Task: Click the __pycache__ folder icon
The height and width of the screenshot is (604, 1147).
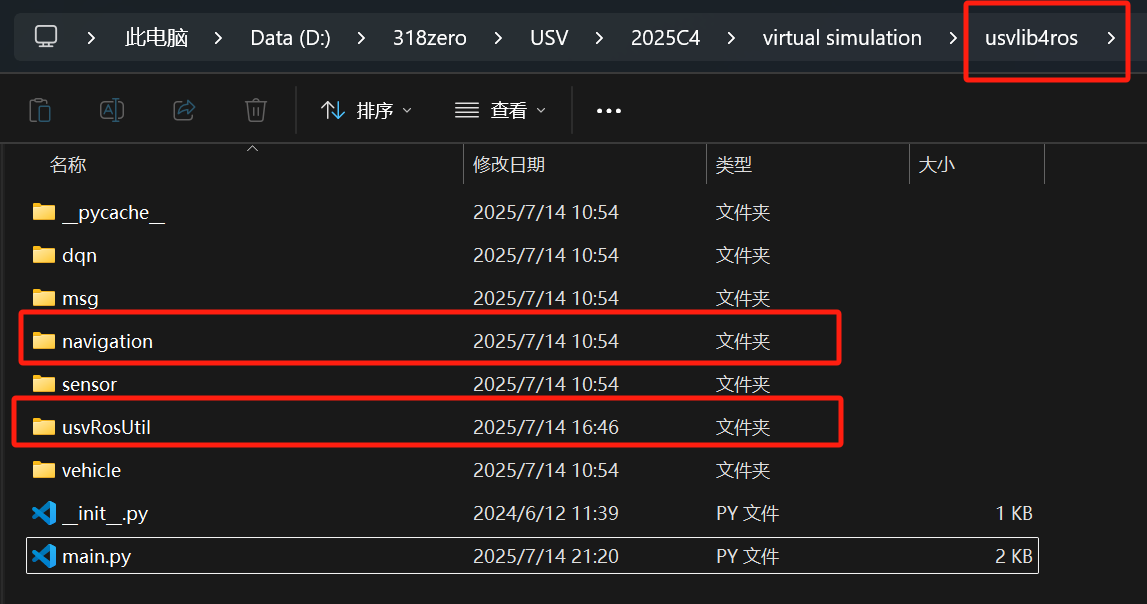Action: (x=44, y=212)
